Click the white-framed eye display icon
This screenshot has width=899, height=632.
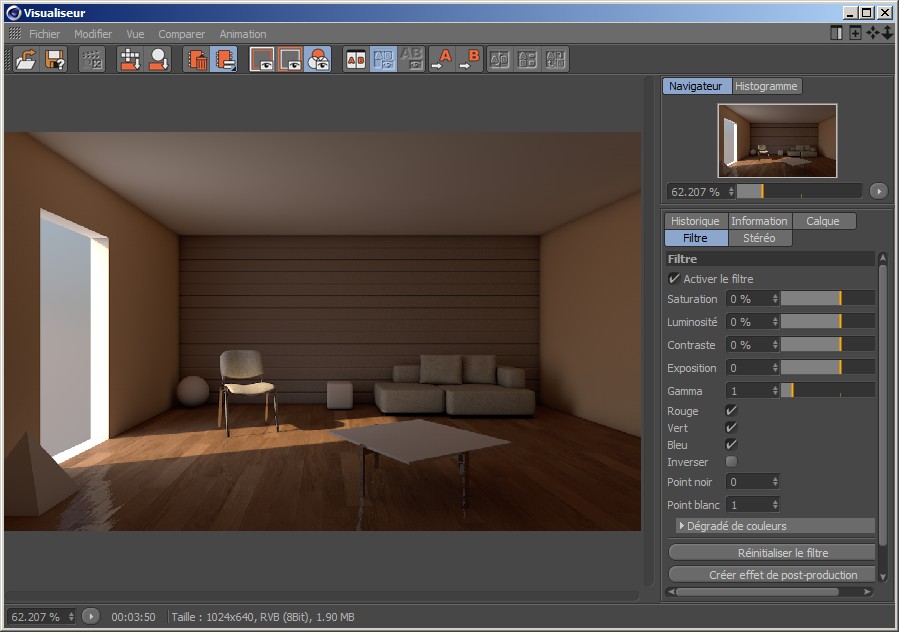263,59
